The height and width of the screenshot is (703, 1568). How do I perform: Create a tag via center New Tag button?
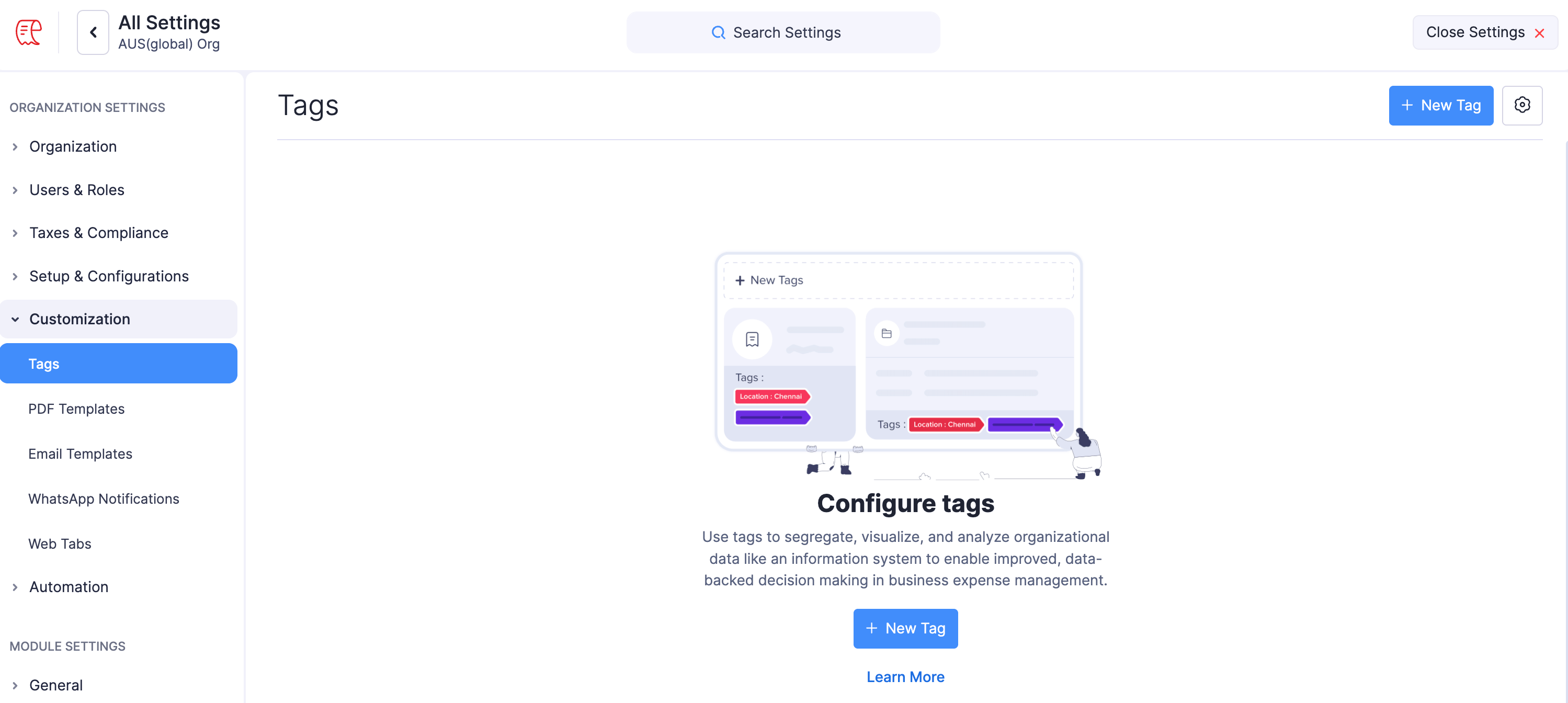(905, 628)
